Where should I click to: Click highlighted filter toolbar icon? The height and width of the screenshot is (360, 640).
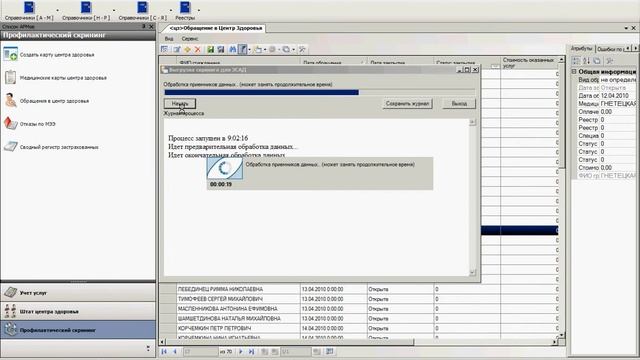point(243,49)
